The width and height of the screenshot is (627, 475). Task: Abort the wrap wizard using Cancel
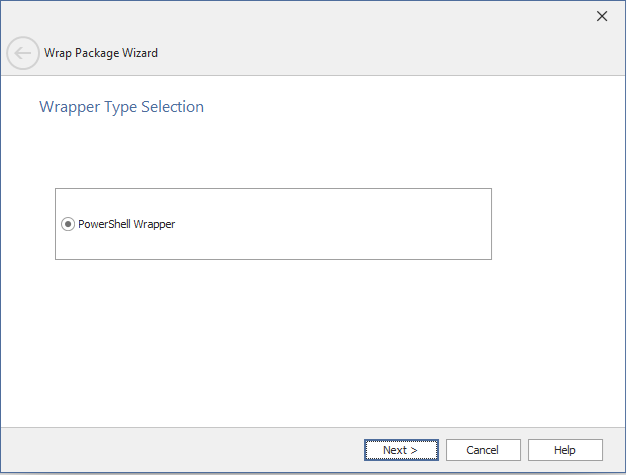tap(483, 450)
